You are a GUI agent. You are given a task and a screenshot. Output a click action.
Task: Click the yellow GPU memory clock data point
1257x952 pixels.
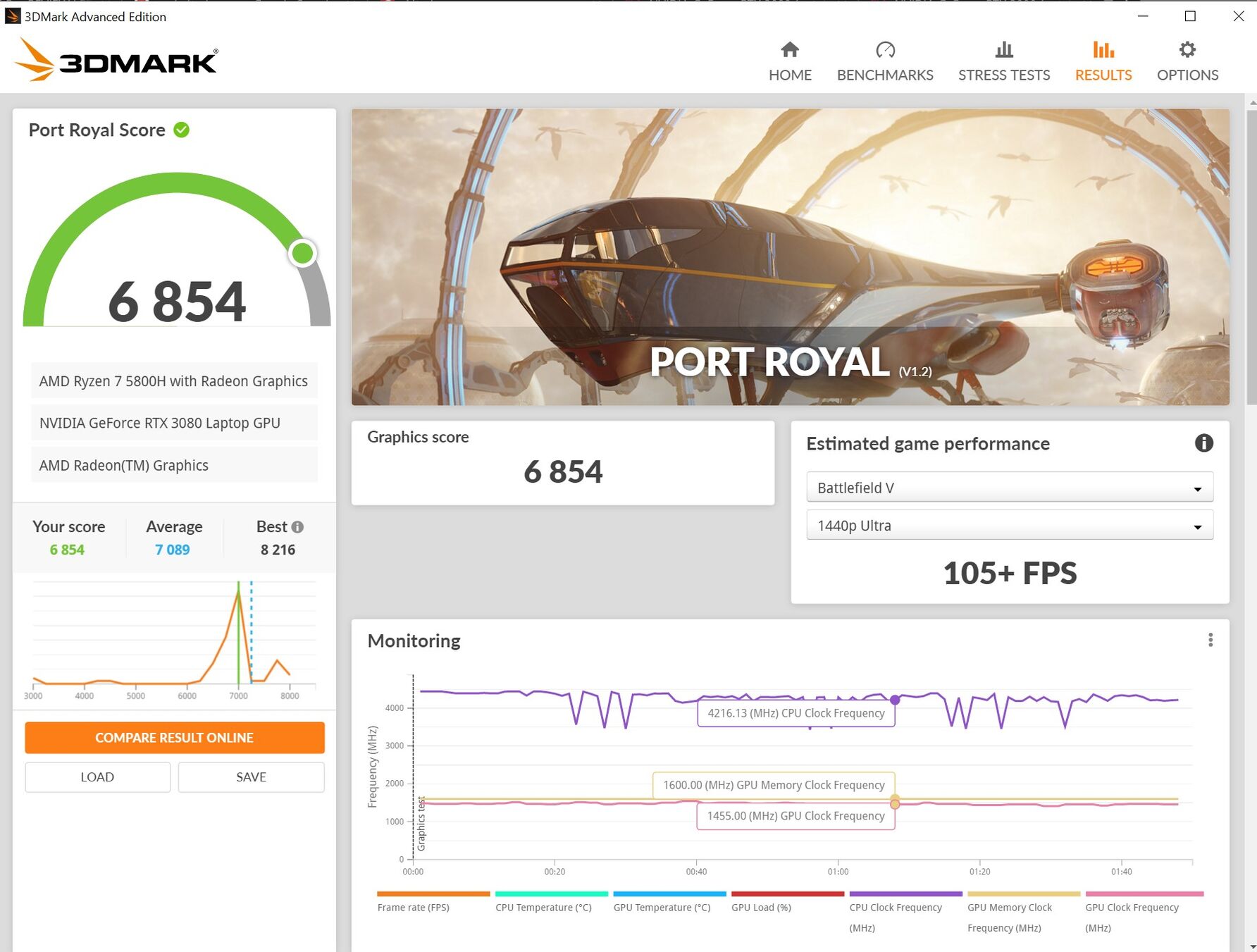[x=895, y=798]
